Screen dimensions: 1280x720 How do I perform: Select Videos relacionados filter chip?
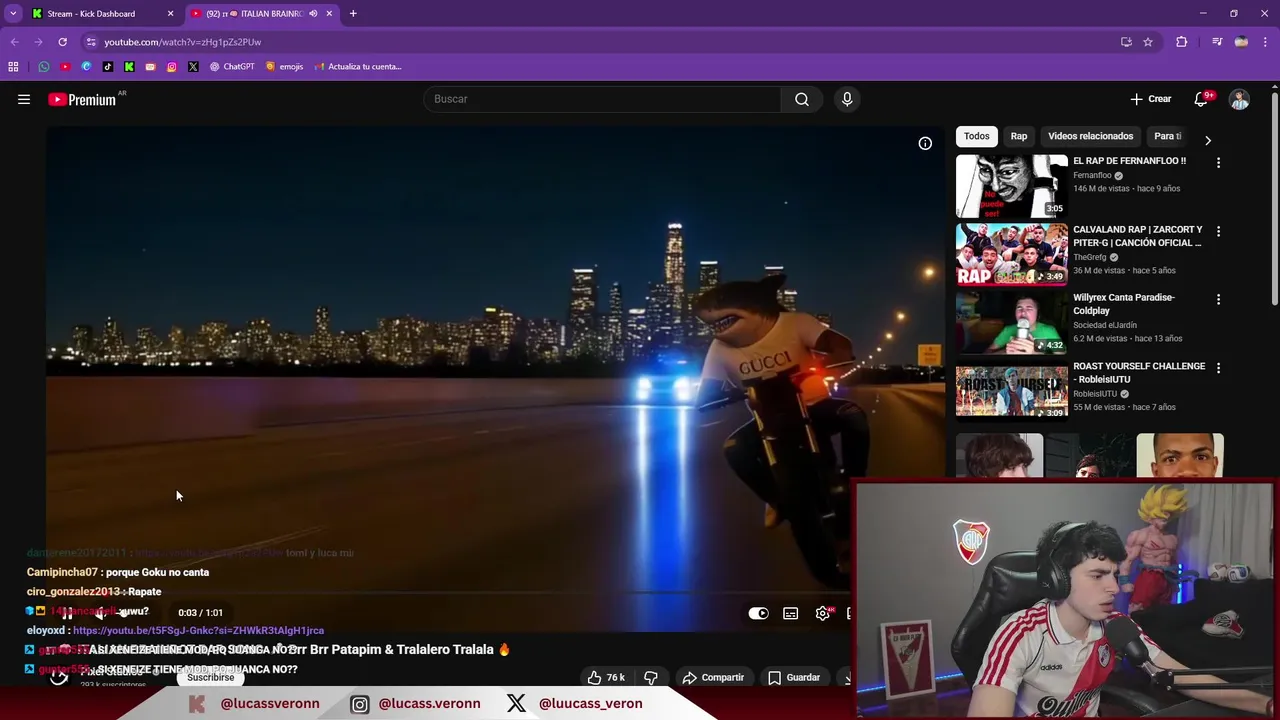(1091, 136)
